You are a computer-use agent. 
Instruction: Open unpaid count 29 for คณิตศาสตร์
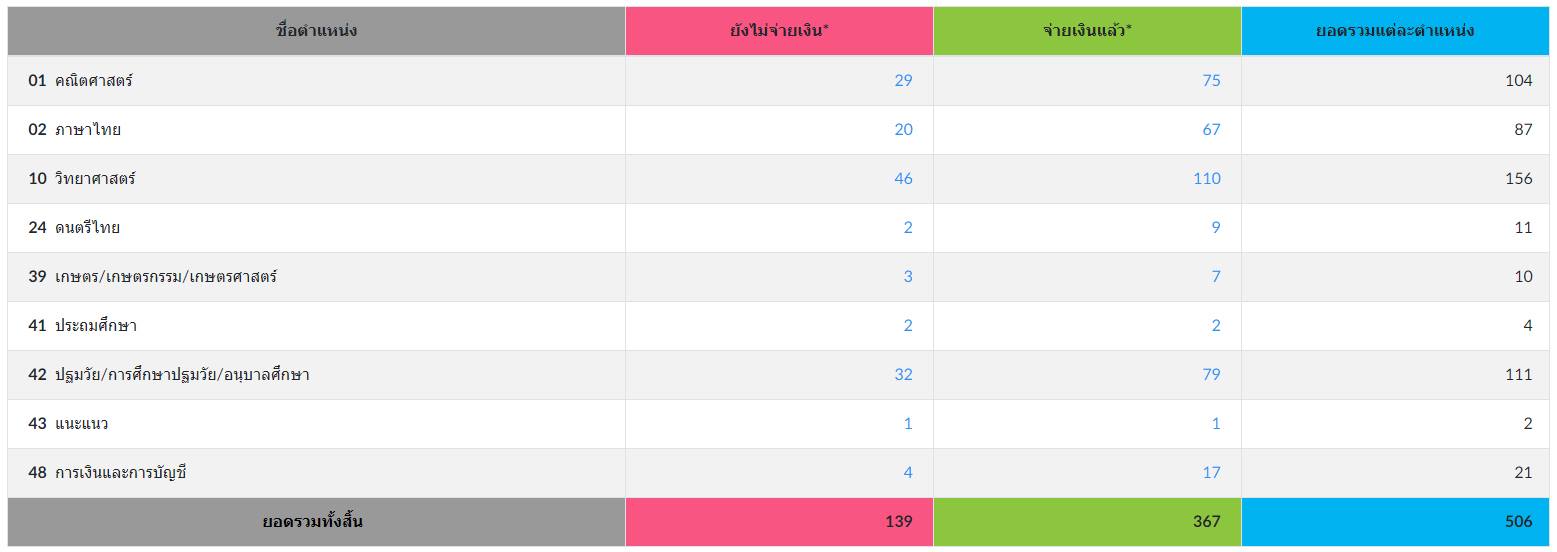pos(903,80)
